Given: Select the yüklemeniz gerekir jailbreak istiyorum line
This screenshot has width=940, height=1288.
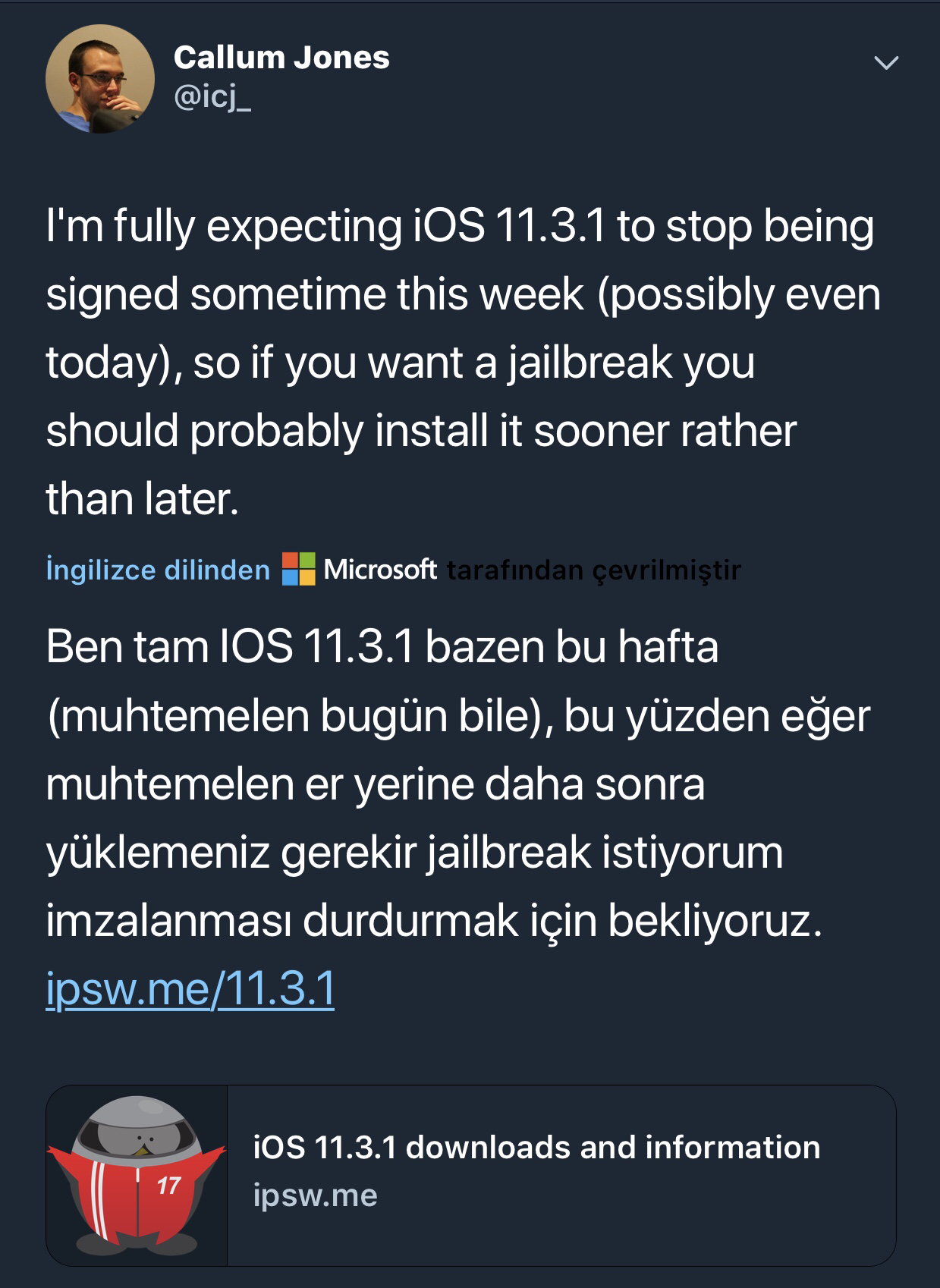Looking at the screenshot, I should [x=414, y=853].
